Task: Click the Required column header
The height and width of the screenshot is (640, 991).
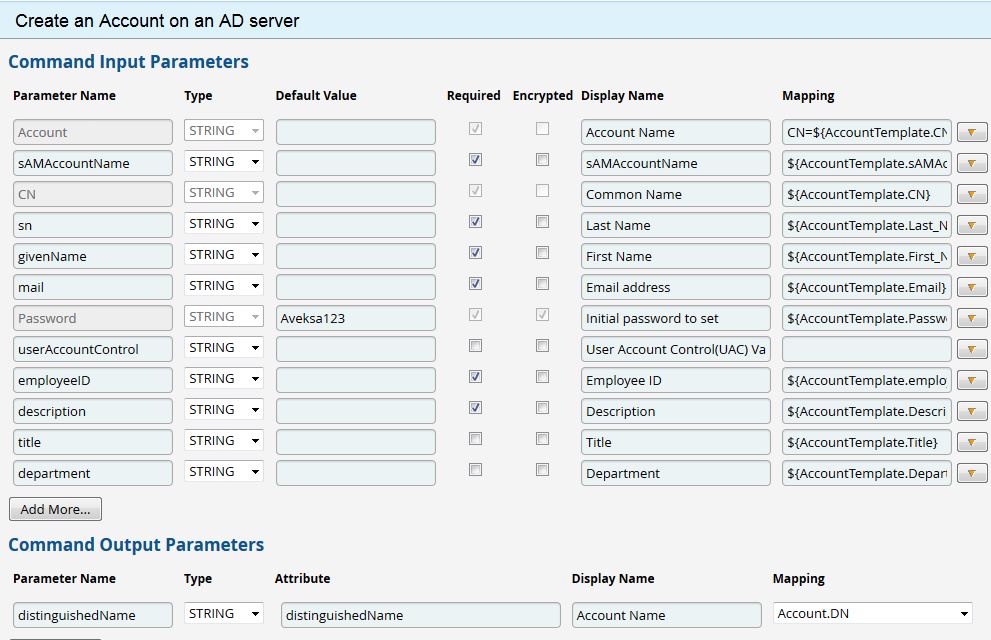Action: tap(473, 95)
